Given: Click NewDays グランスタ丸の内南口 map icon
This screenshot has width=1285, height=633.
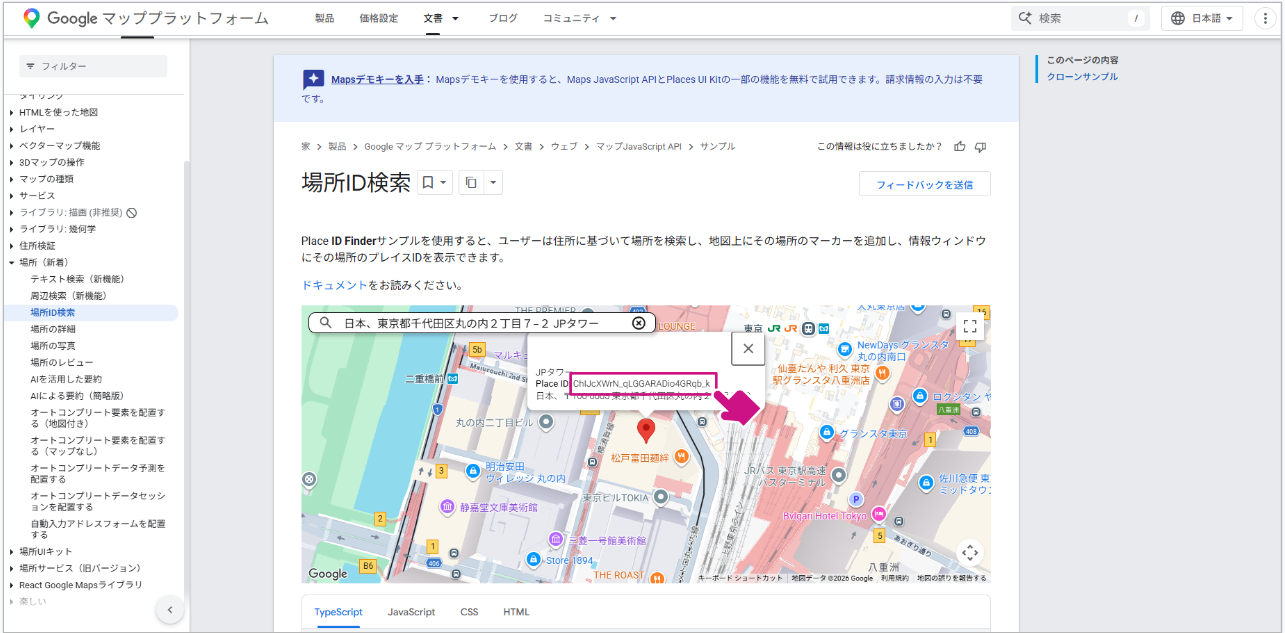Looking at the screenshot, I should 846,350.
